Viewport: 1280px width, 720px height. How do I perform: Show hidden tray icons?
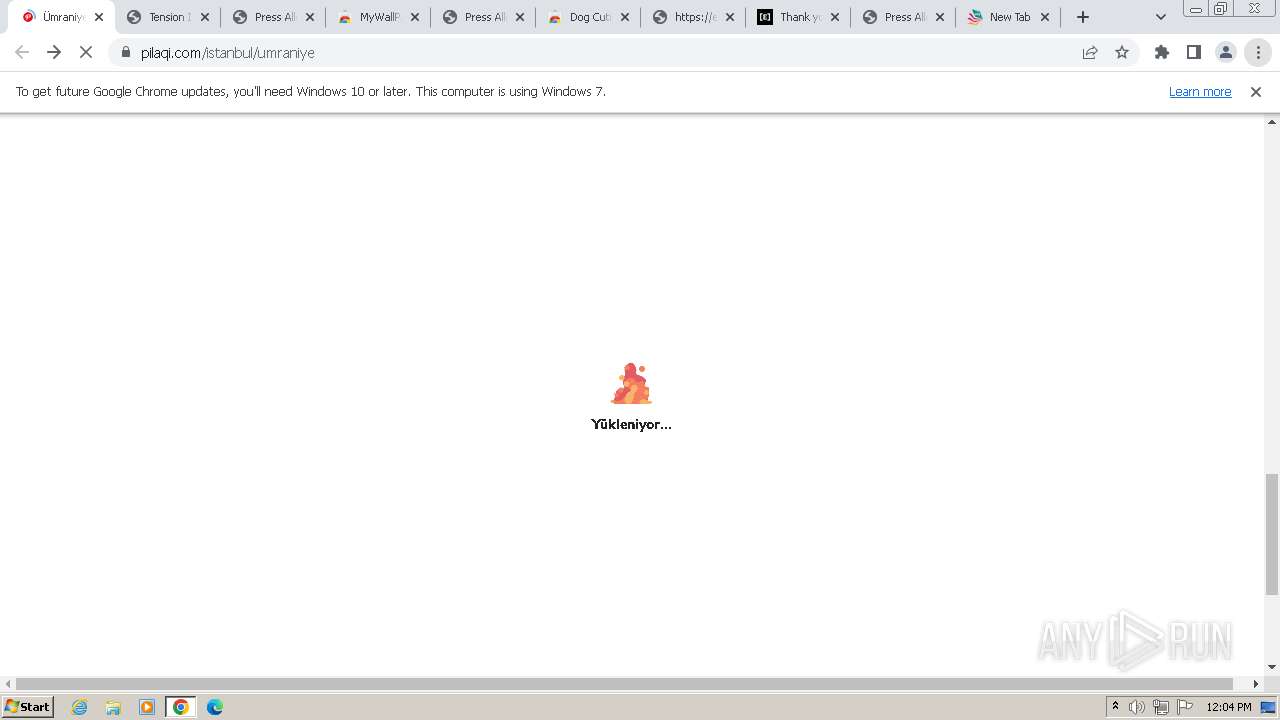pyautogui.click(x=1115, y=707)
